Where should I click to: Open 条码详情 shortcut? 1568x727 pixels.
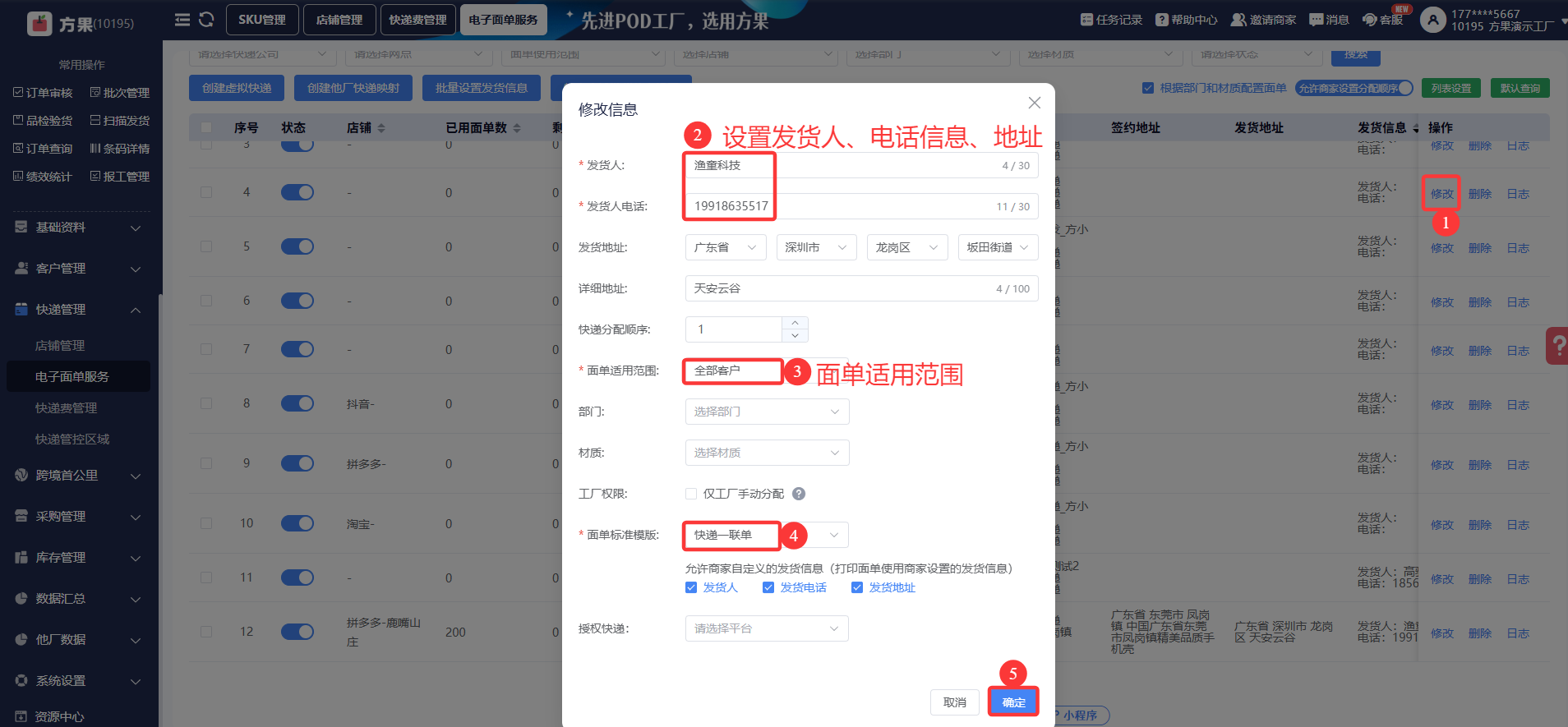coord(120,149)
